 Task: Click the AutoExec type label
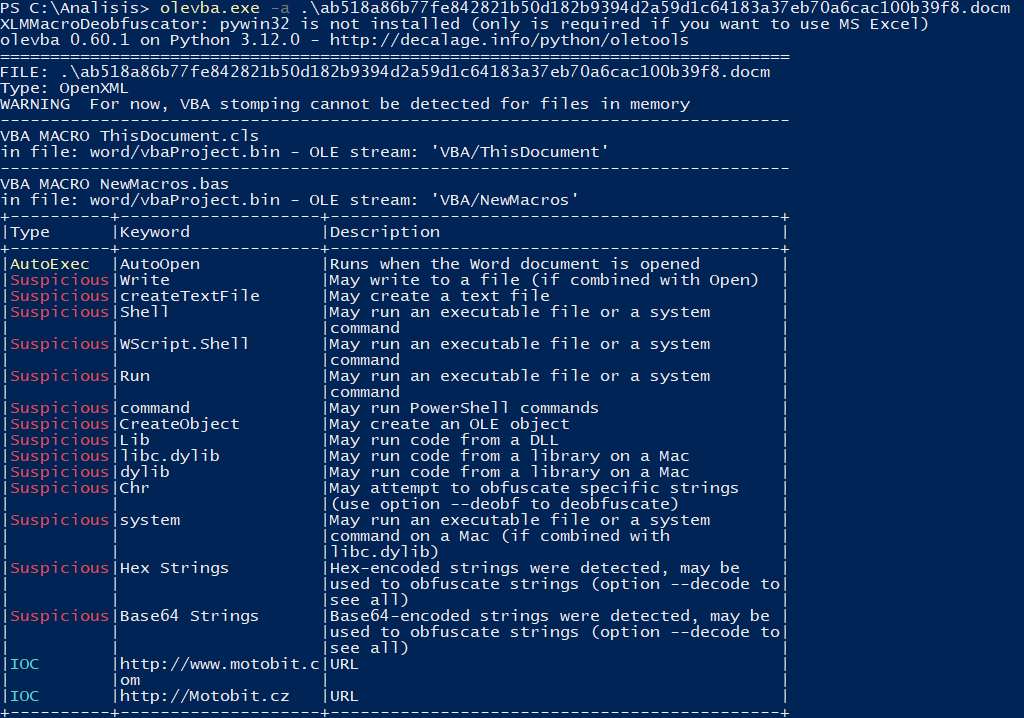50,264
